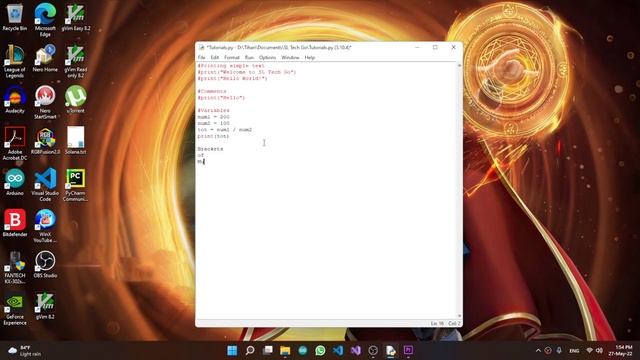Image resolution: width=640 pixels, height=360 pixels.
Task: Minimize the IDLE Tutorials.py window
Action: coord(417,47)
